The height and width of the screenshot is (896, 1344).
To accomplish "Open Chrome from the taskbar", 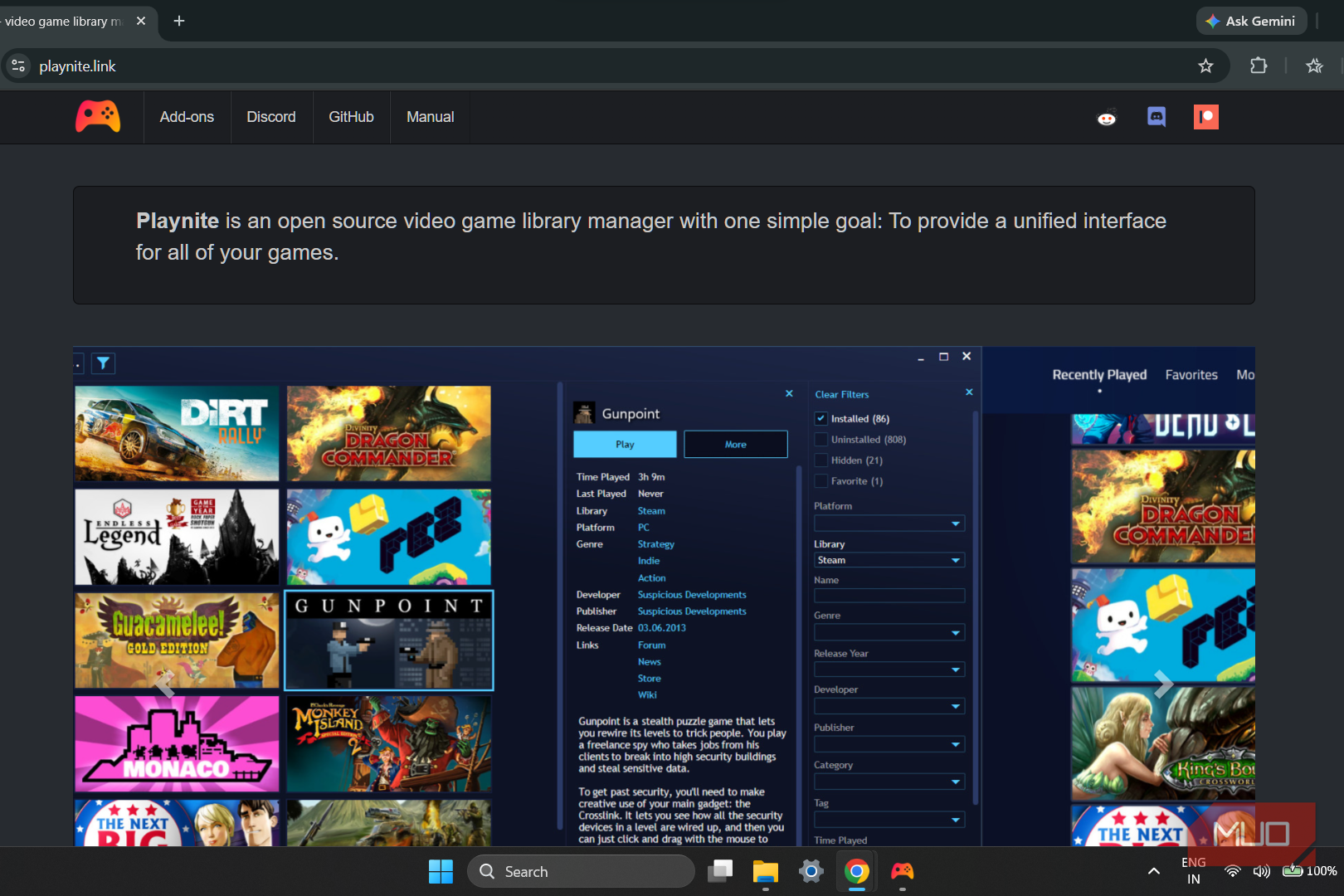I will [857, 871].
